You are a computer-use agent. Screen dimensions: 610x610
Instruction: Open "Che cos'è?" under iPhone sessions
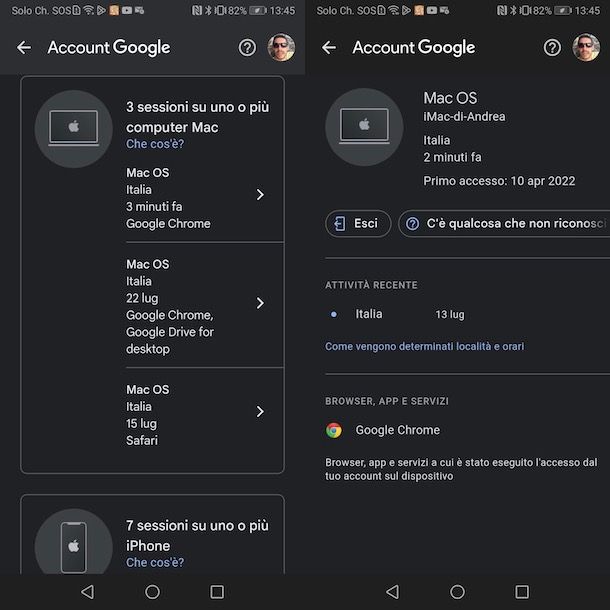pyautogui.click(x=155, y=562)
